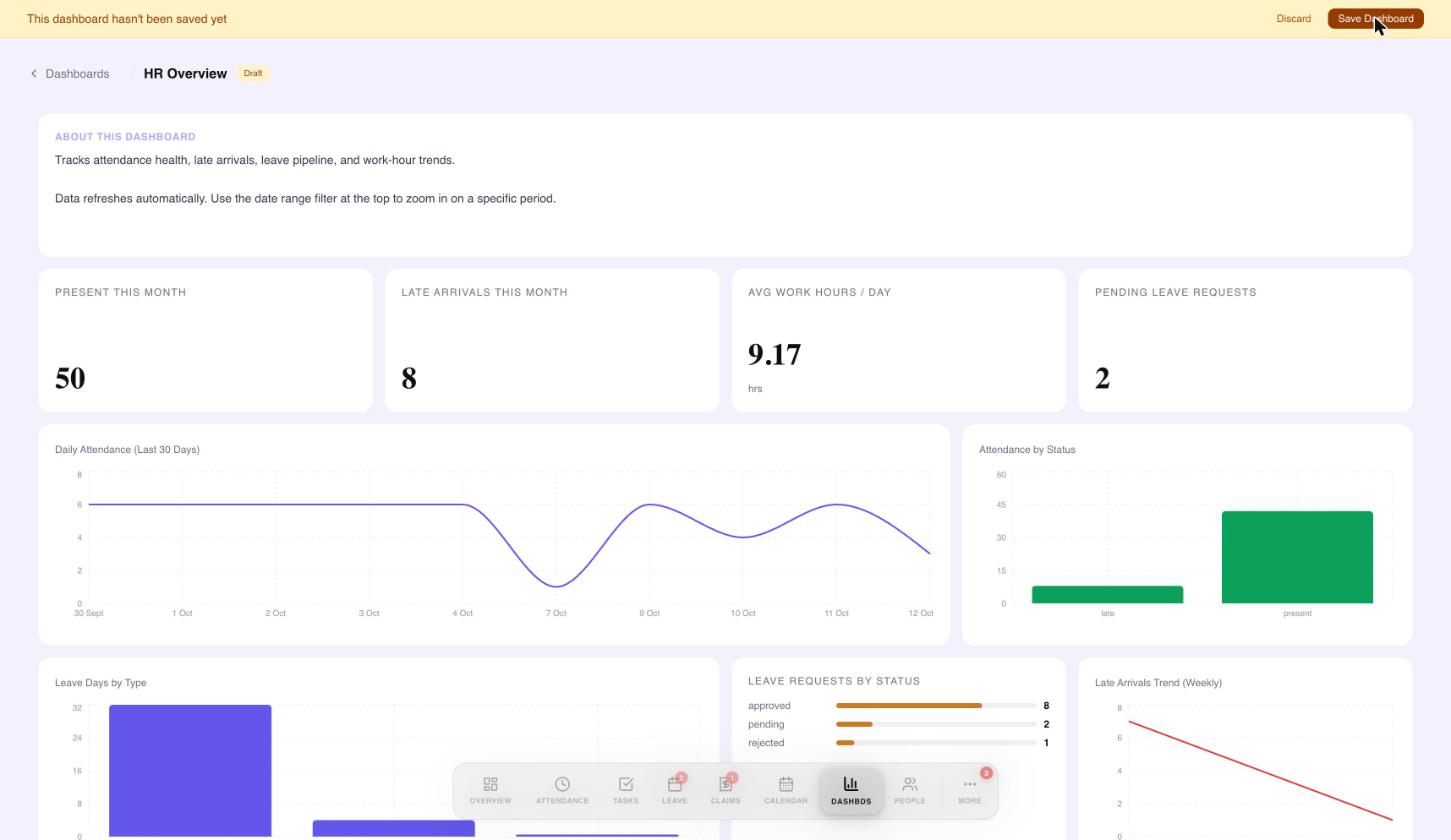This screenshot has width=1451, height=840.
Task: Click the red late arrivals trend line
Action: [x=1260, y=770]
